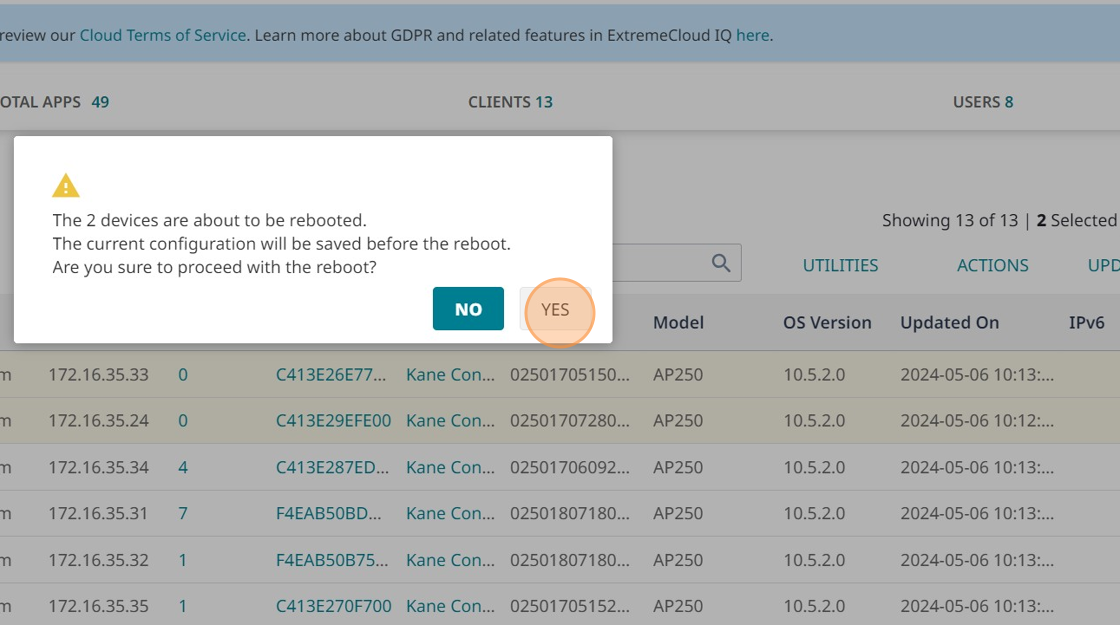Click serial 02501807180... in the 172.16.35.31 row
Viewport: 1120px width, 625px height.
pos(570,513)
